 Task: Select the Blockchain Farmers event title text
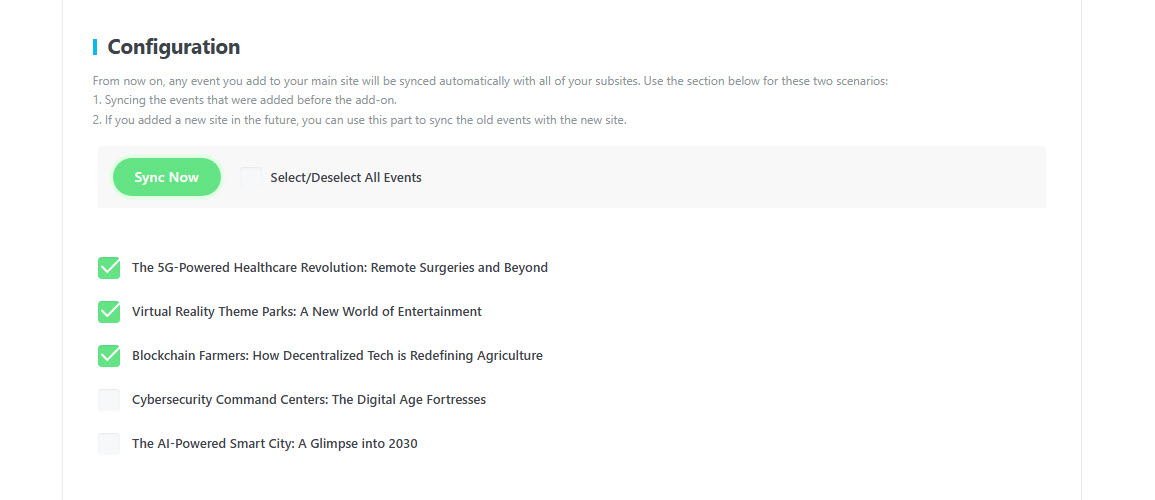(x=337, y=356)
